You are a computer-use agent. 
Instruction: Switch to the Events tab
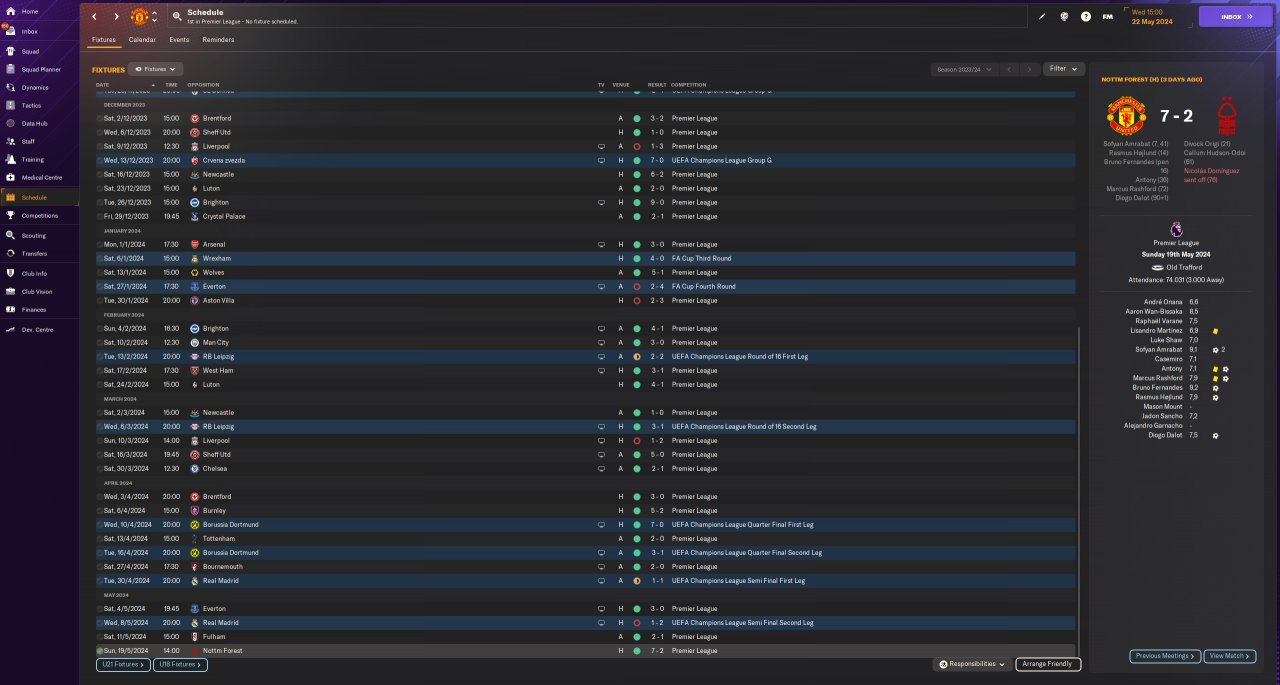click(x=179, y=40)
